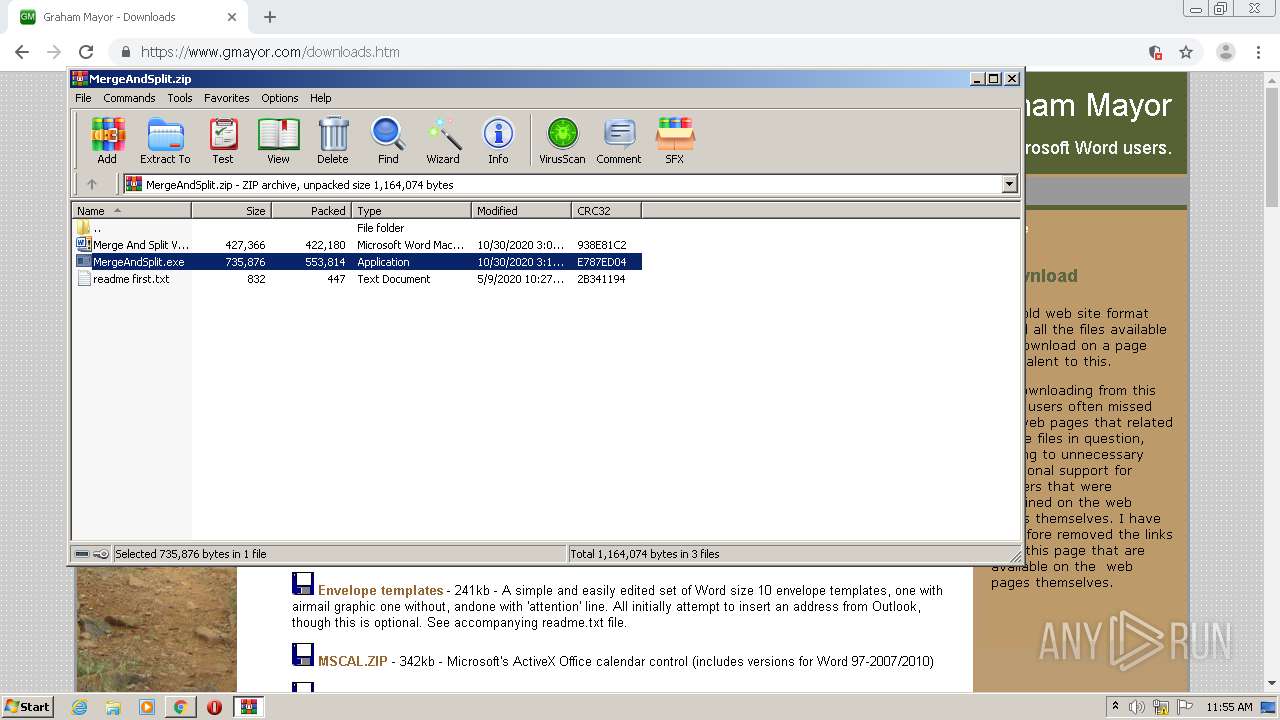This screenshot has height=720, width=1280.
Task: Sort by the Size column header
Action: pos(231,211)
